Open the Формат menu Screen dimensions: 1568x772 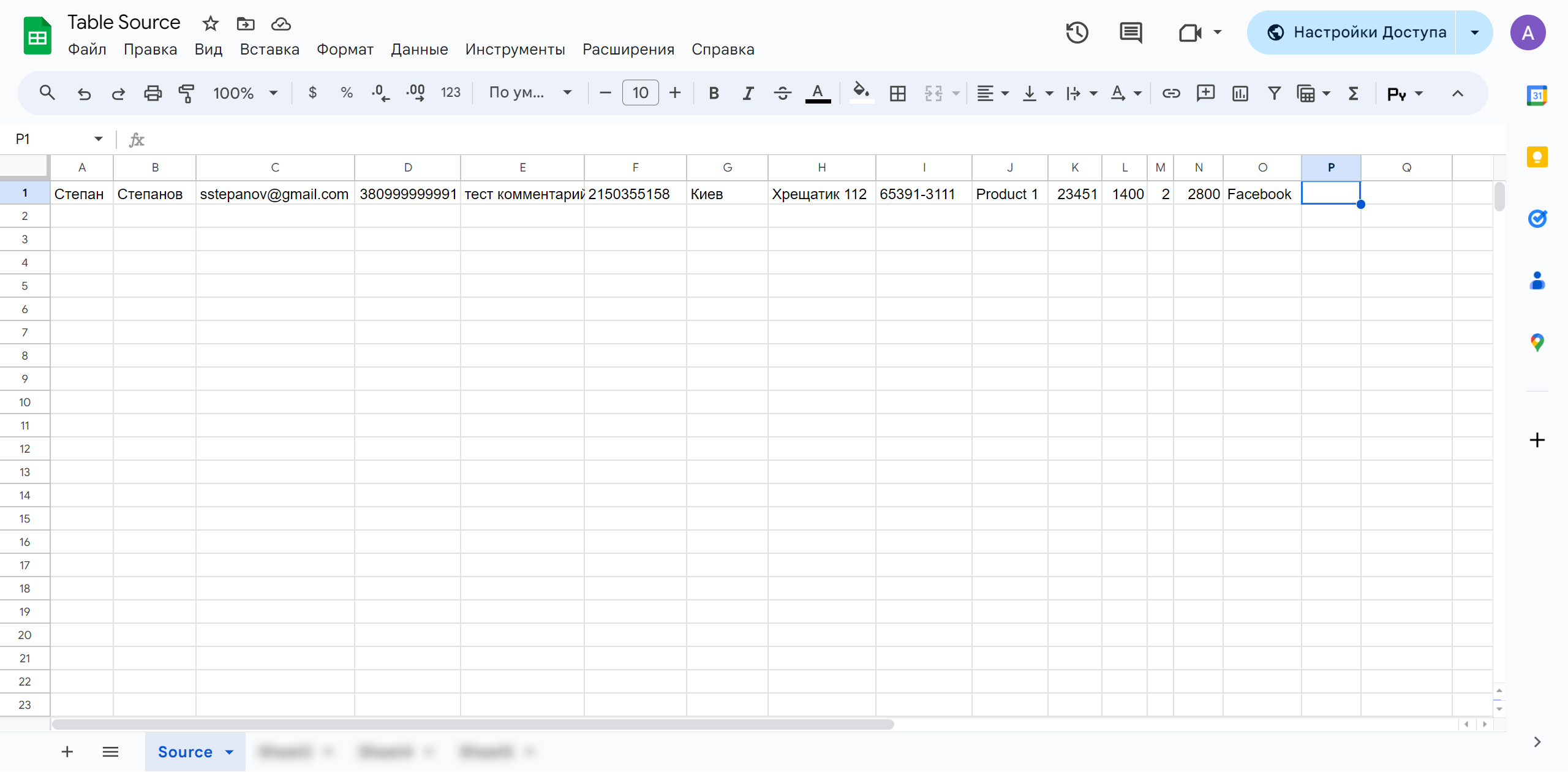click(x=345, y=49)
